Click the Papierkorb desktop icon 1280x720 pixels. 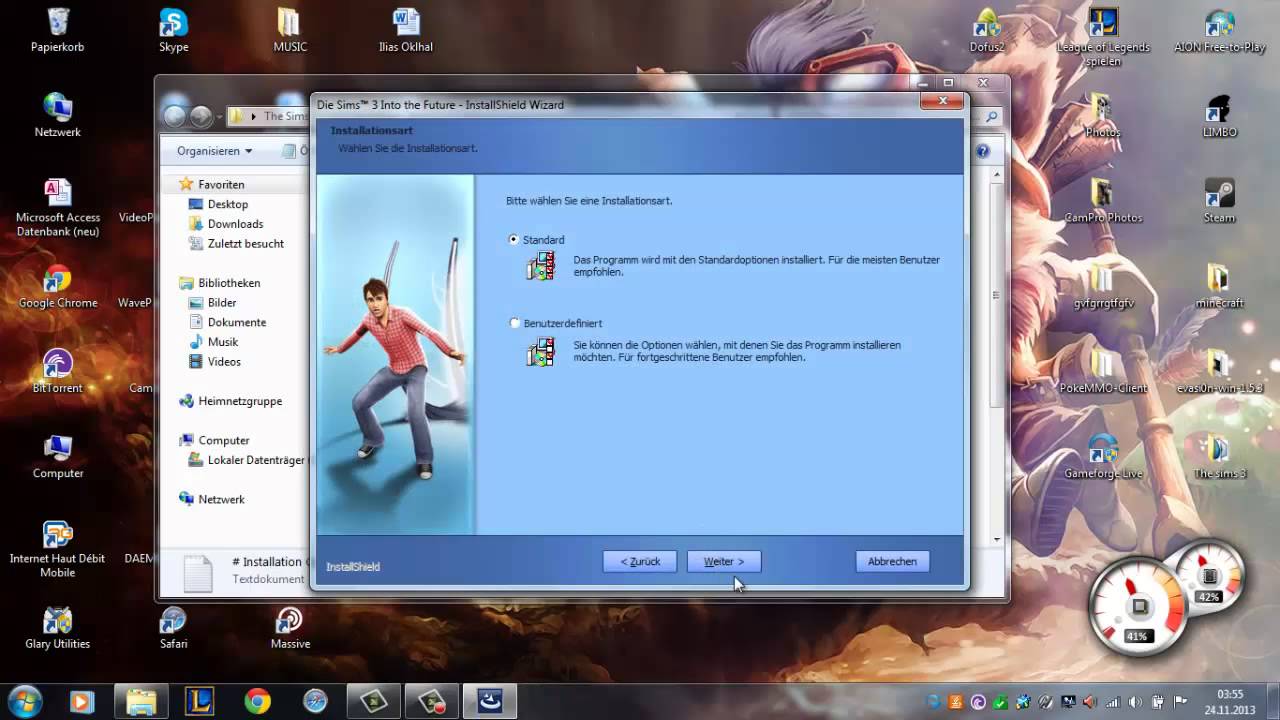pyautogui.click(x=58, y=29)
